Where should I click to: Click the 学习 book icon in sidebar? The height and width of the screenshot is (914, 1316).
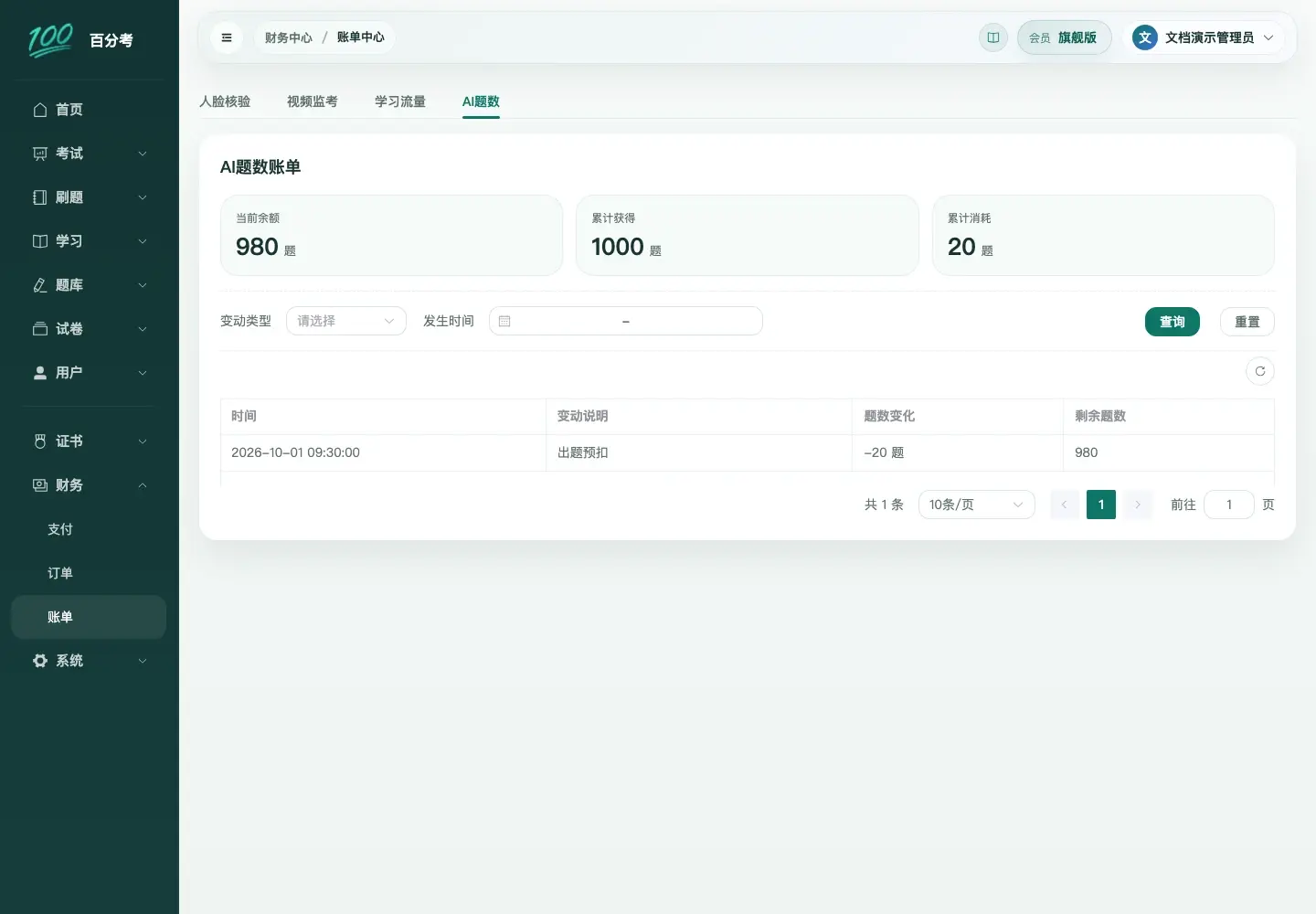point(40,241)
